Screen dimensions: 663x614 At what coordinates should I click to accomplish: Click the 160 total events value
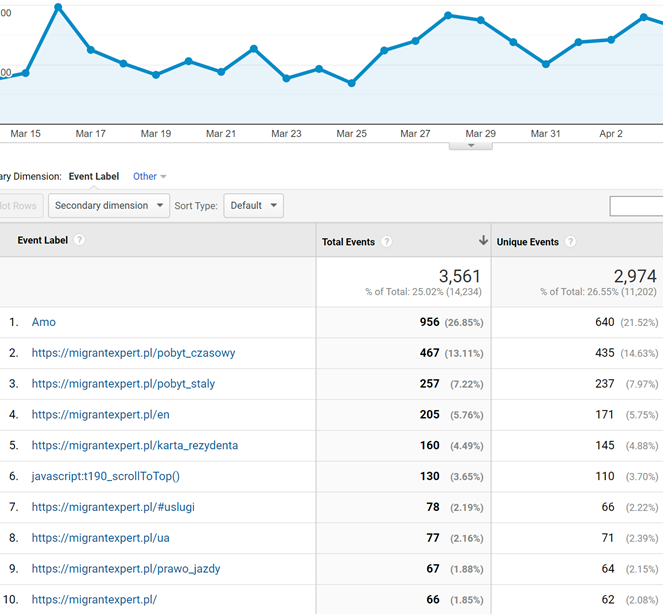click(x=430, y=446)
